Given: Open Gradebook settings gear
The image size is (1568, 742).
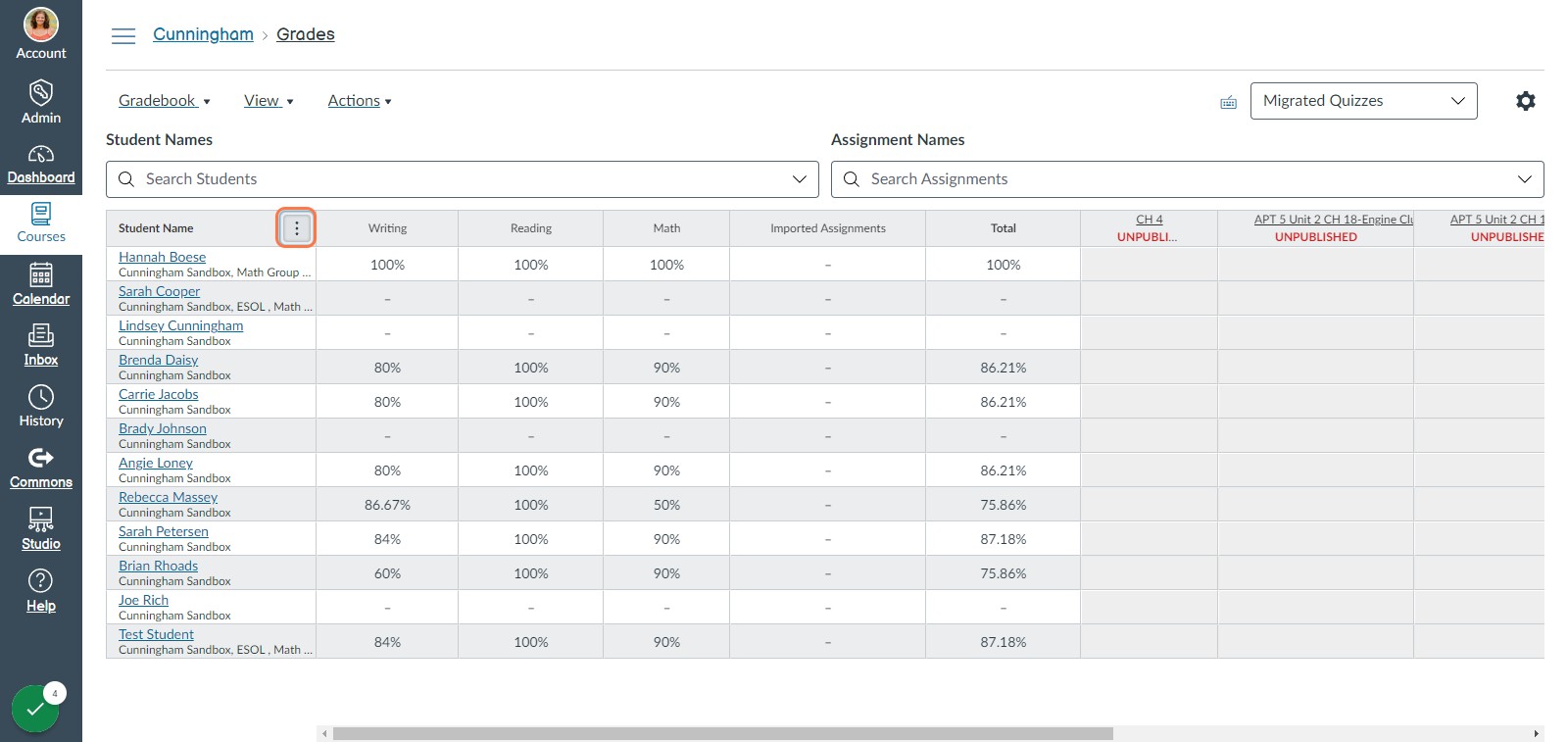Looking at the screenshot, I should tap(1526, 101).
